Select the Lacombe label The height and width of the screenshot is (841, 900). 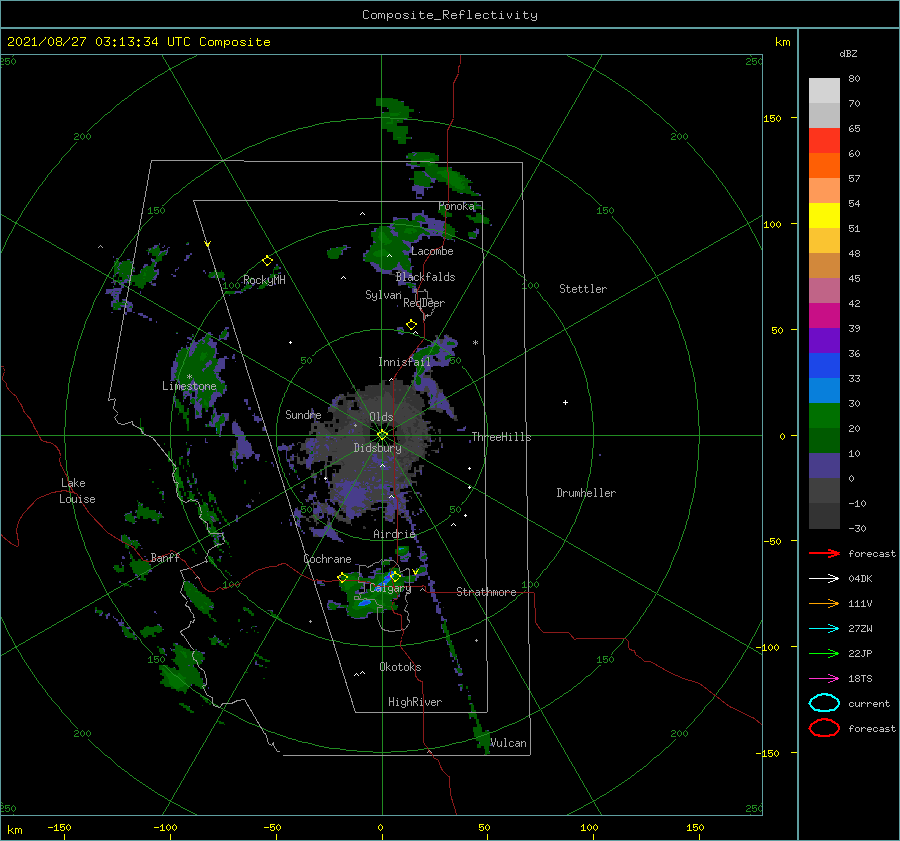tap(432, 251)
